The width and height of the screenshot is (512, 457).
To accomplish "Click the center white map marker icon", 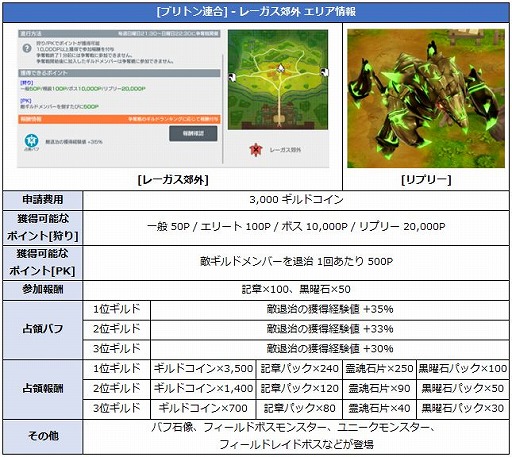I will [280, 68].
